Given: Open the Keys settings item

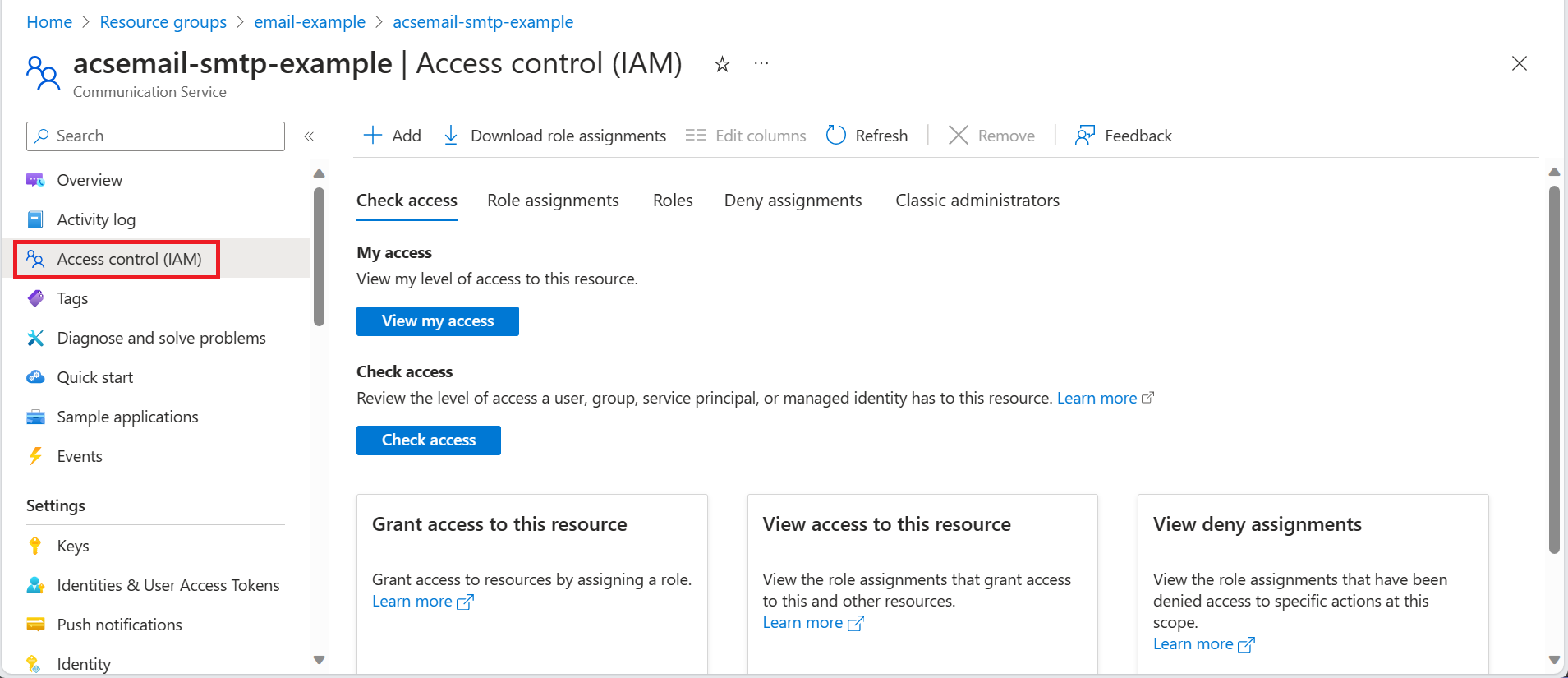Looking at the screenshot, I should (73, 546).
